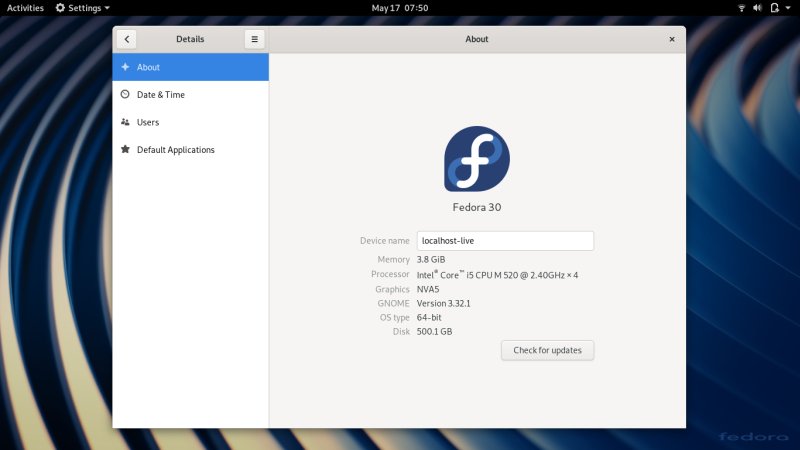800x450 pixels.
Task: Click the Memory value 3.8 GiB
Action: [x=431, y=260]
